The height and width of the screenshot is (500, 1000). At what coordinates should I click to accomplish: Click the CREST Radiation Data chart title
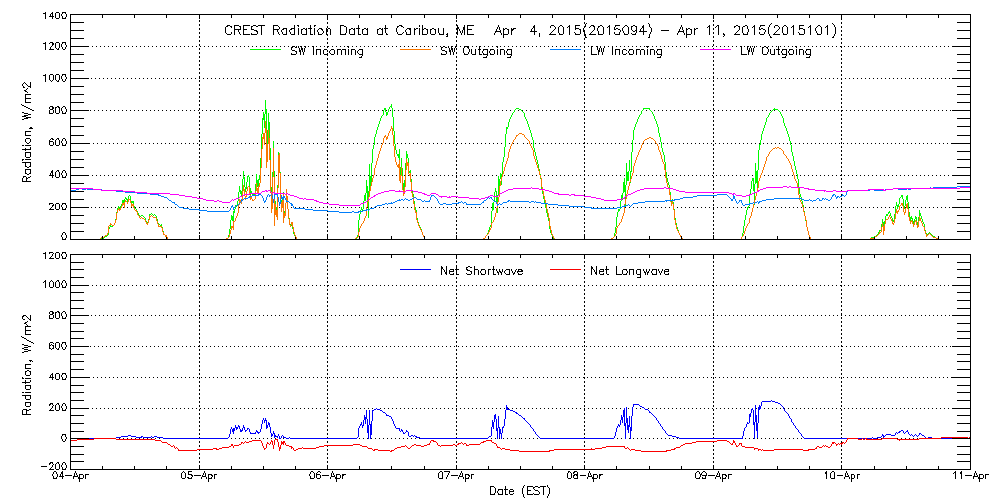531,31
